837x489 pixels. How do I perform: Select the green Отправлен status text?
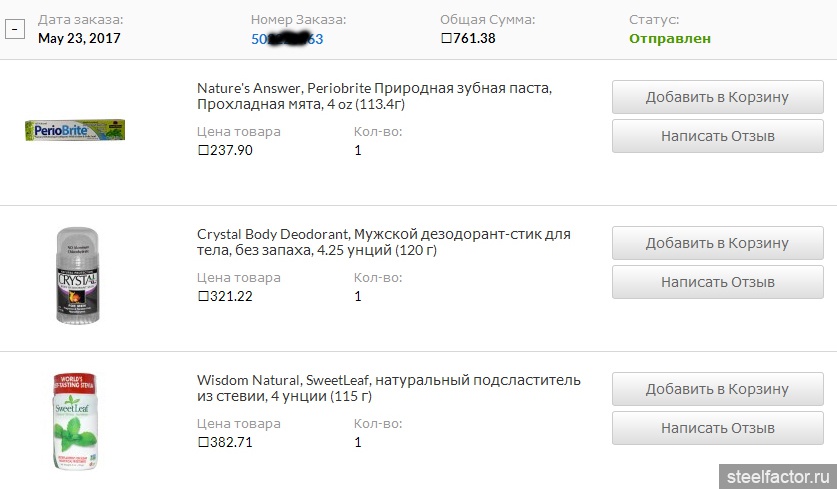tap(670, 38)
